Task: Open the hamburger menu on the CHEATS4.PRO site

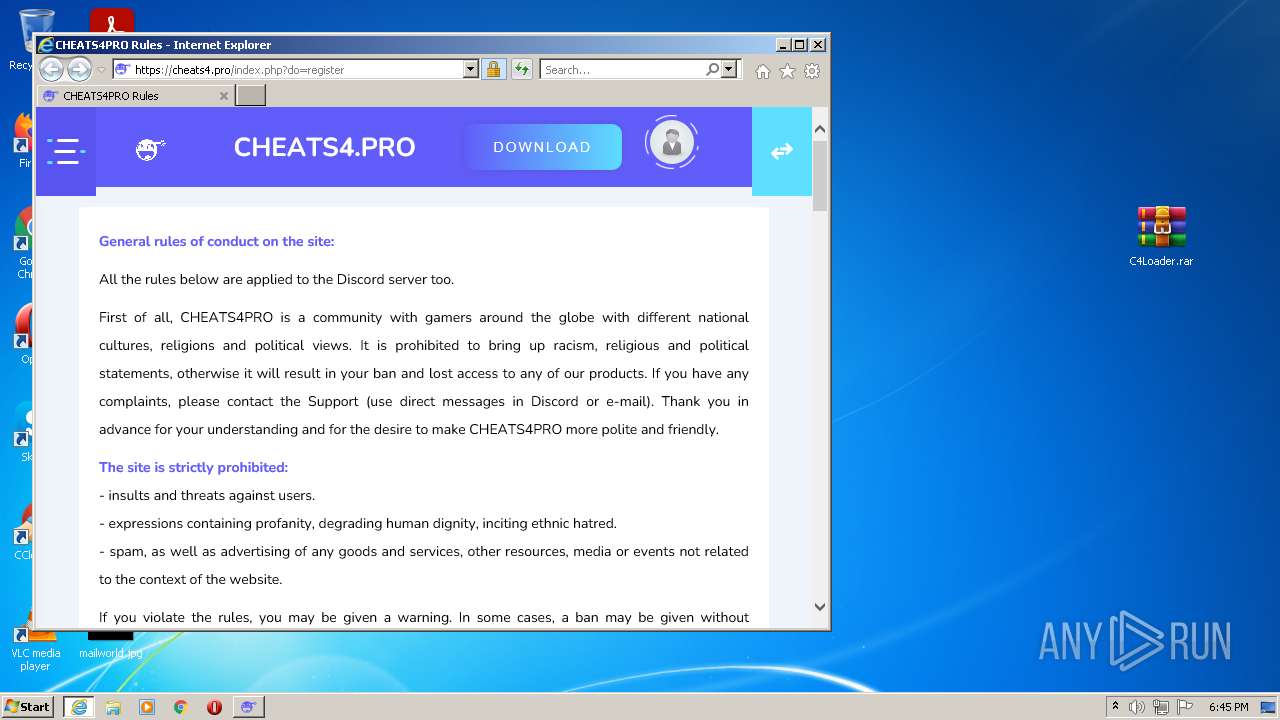Action: [x=66, y=151]
